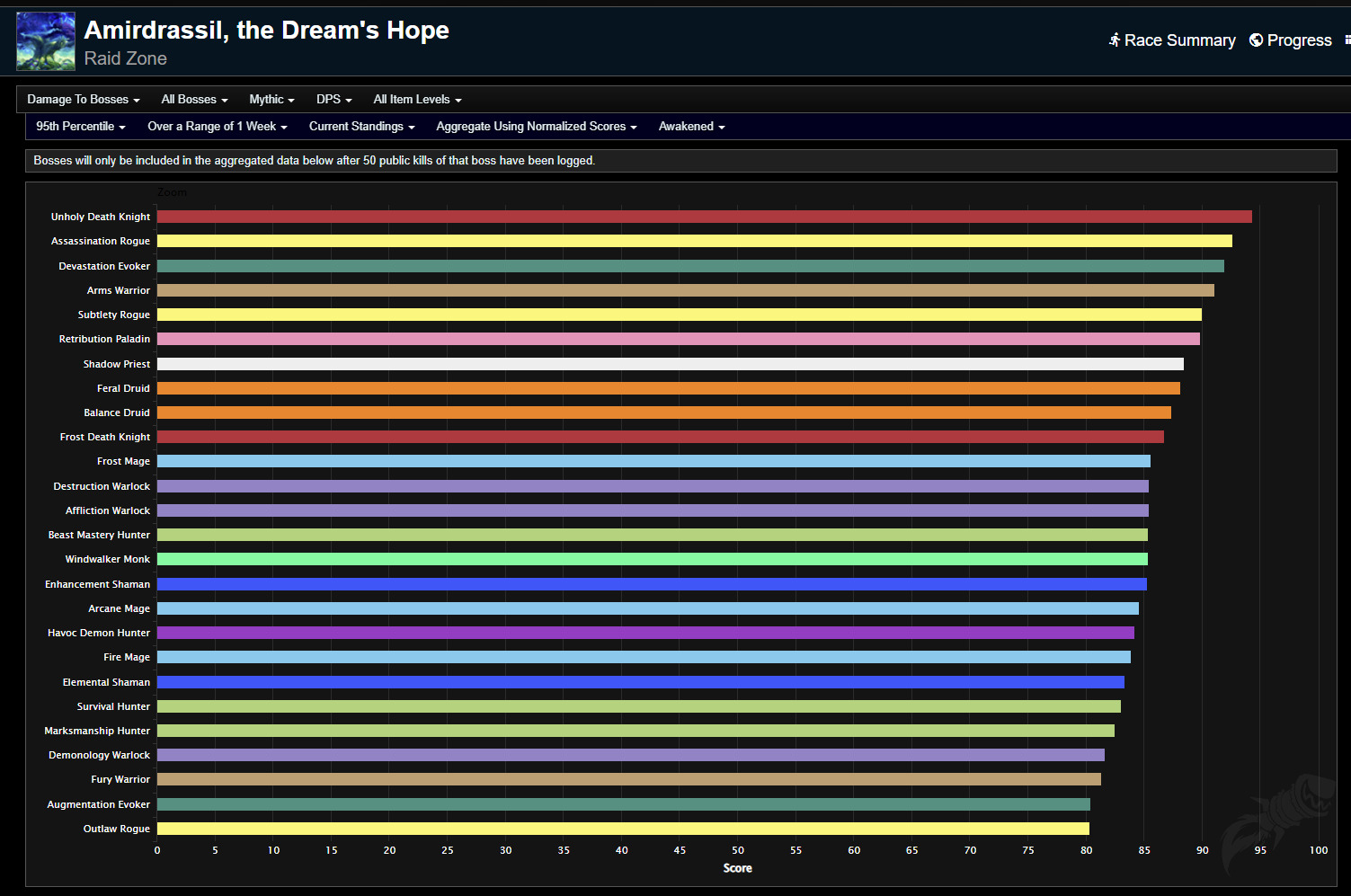
Task: Click the Devastation Evoker label
Action: (104, 266)
